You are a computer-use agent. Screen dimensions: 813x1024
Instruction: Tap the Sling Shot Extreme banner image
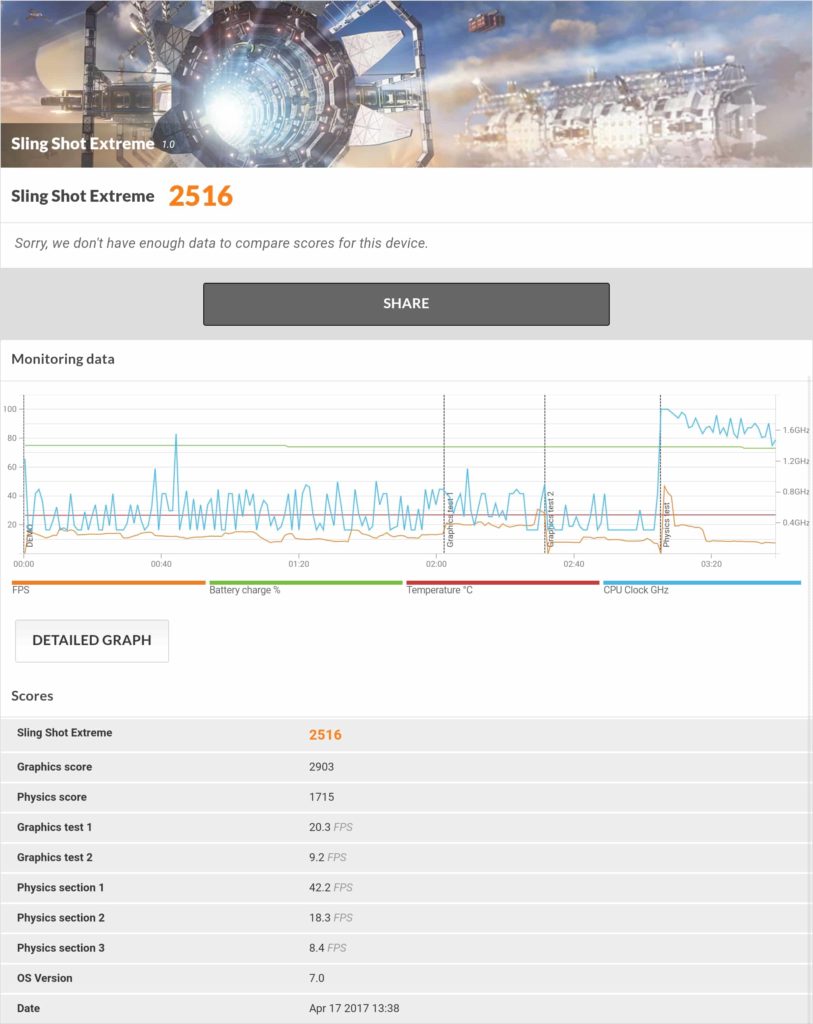tap(406, 83)
